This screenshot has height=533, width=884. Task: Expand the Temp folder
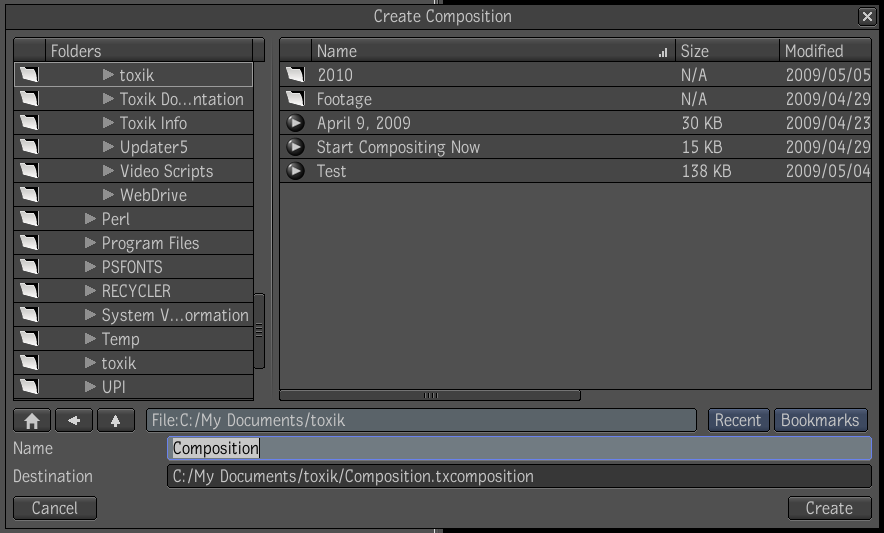90,339
